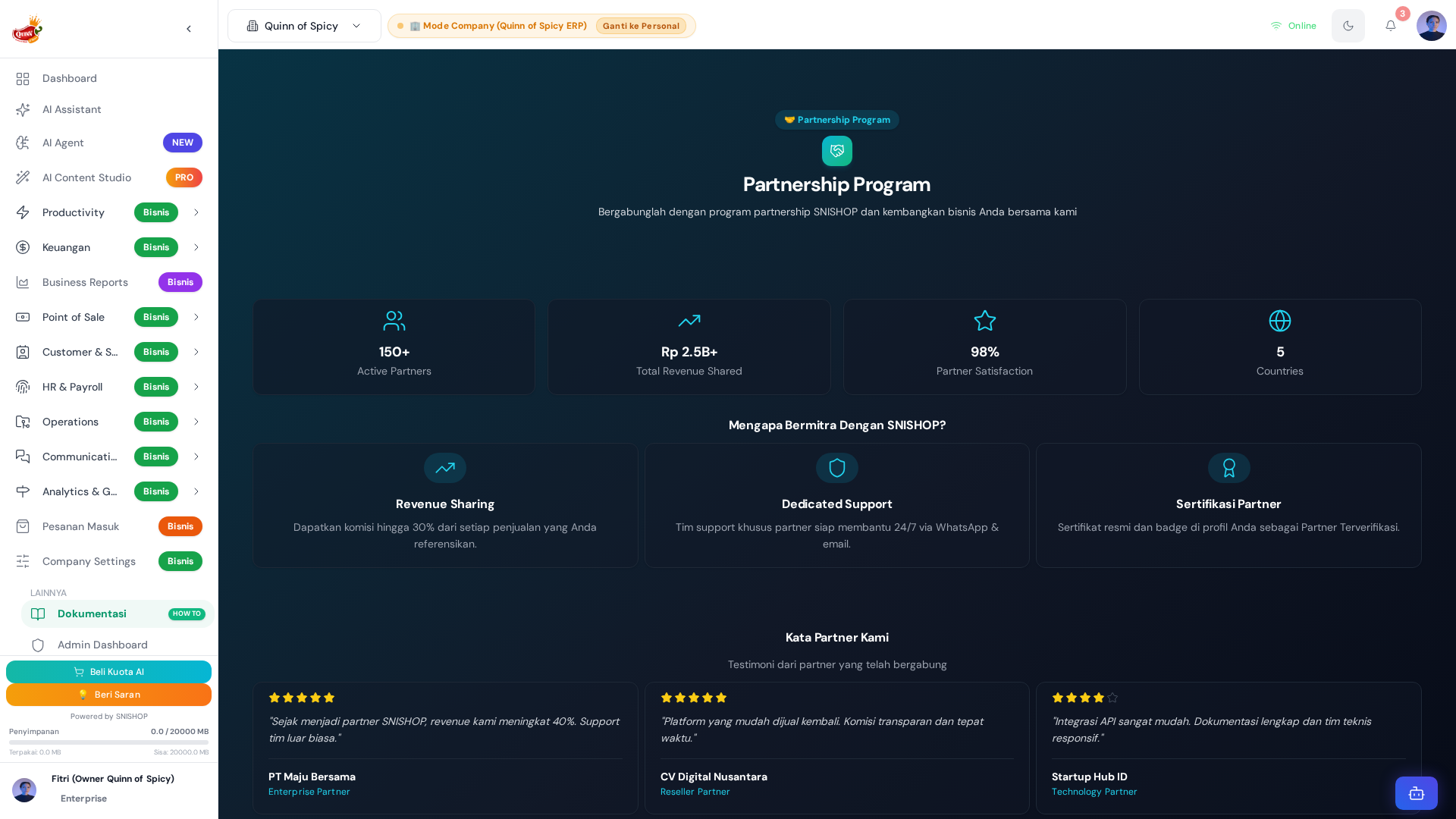Viewport: 1456px width, 819px height.
Task: Click Fitri owner avatar at sidebar bottom
Action: (x=24, y=789)
